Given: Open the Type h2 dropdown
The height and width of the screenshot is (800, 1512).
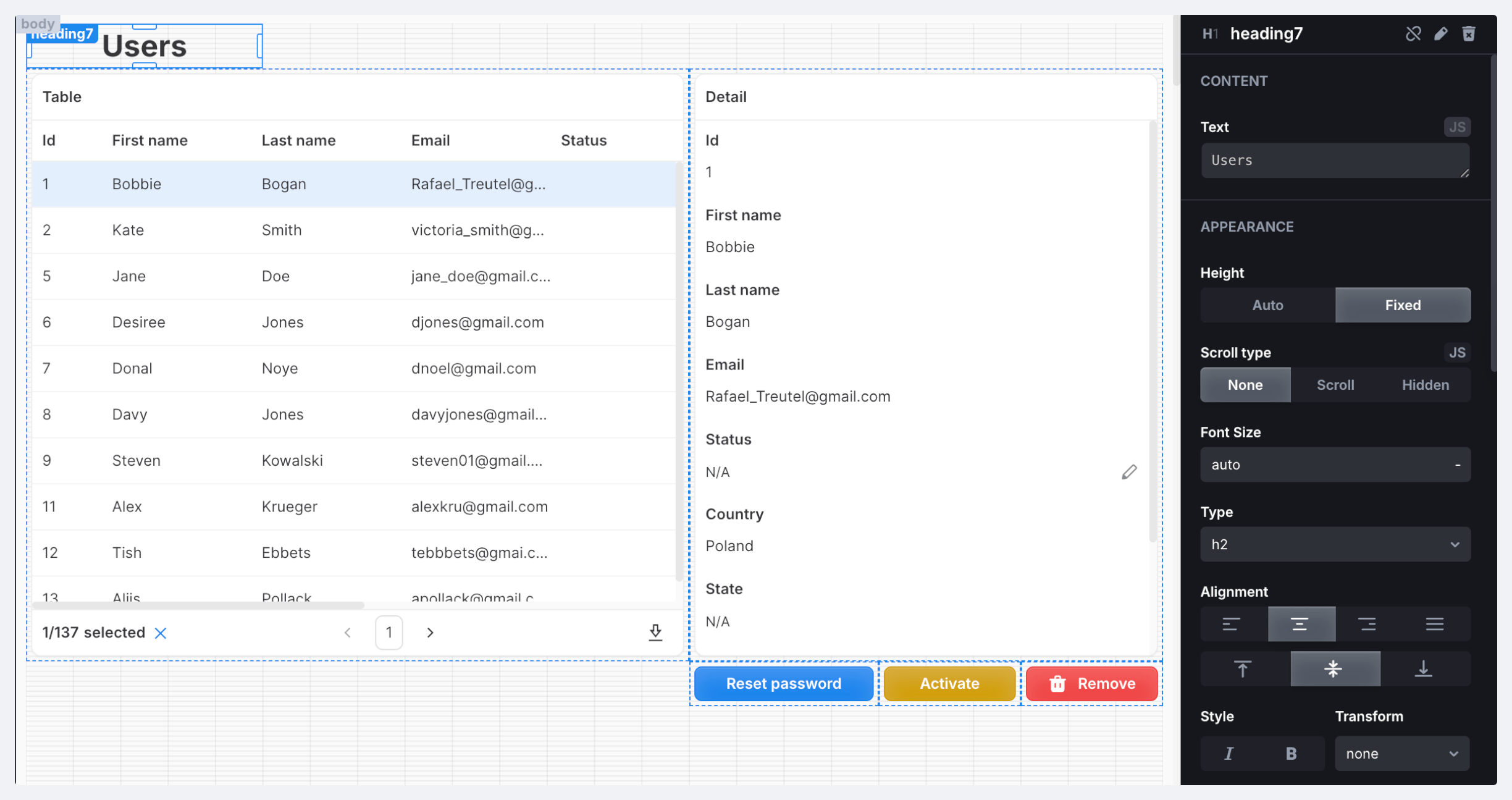Looking at the screenshot, I should click(x=1335, y=544).
